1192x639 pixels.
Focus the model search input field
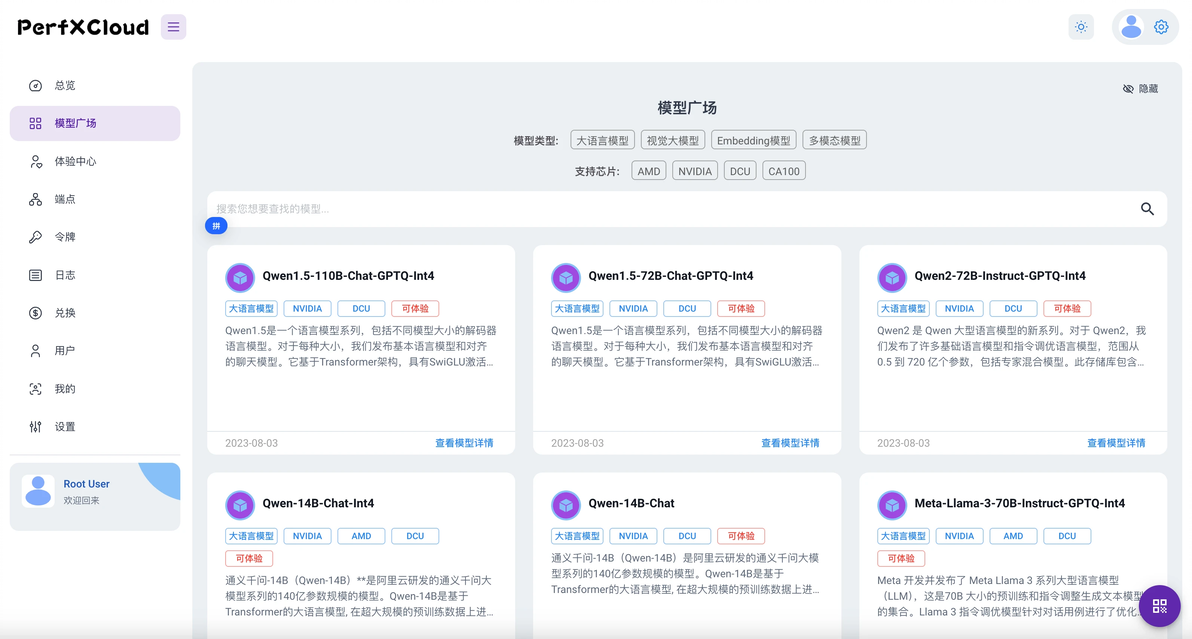pyautogui.click(x=673, y=209)
